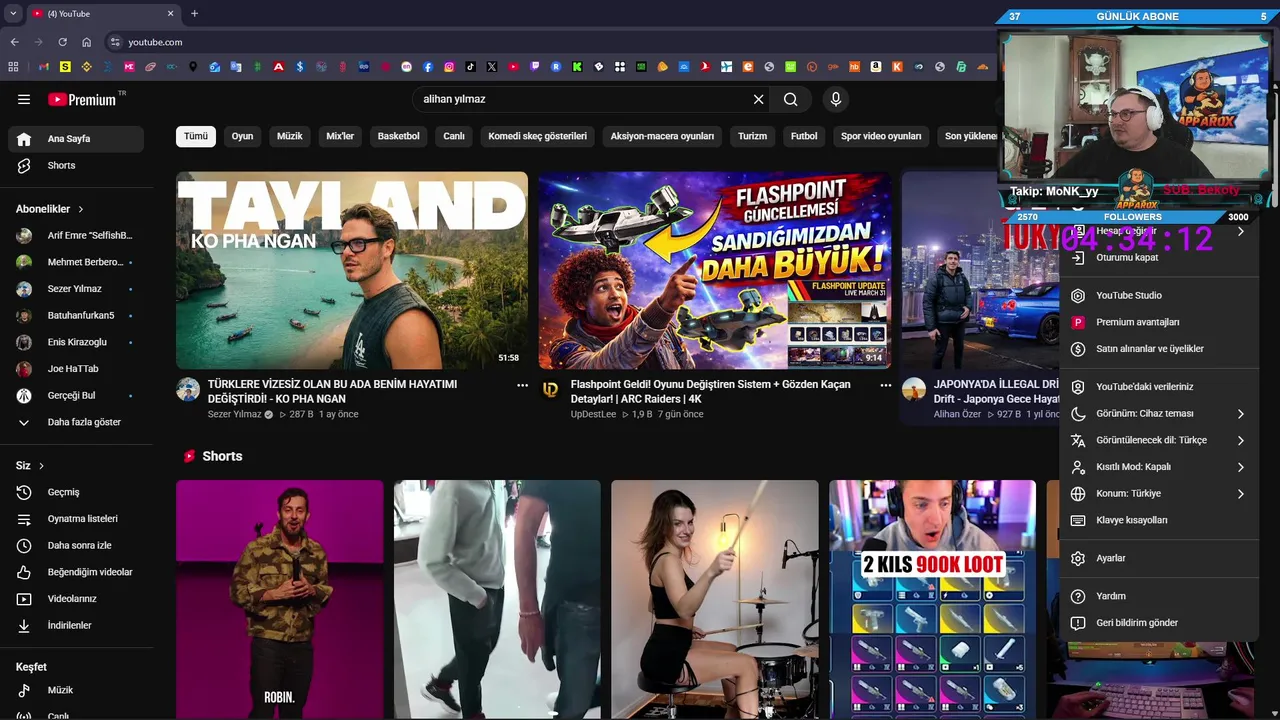The height and width of the screenshot is (720, 1280).
Task: Open Premium avantajları menu item
Action: click(x=1159, y=322)
